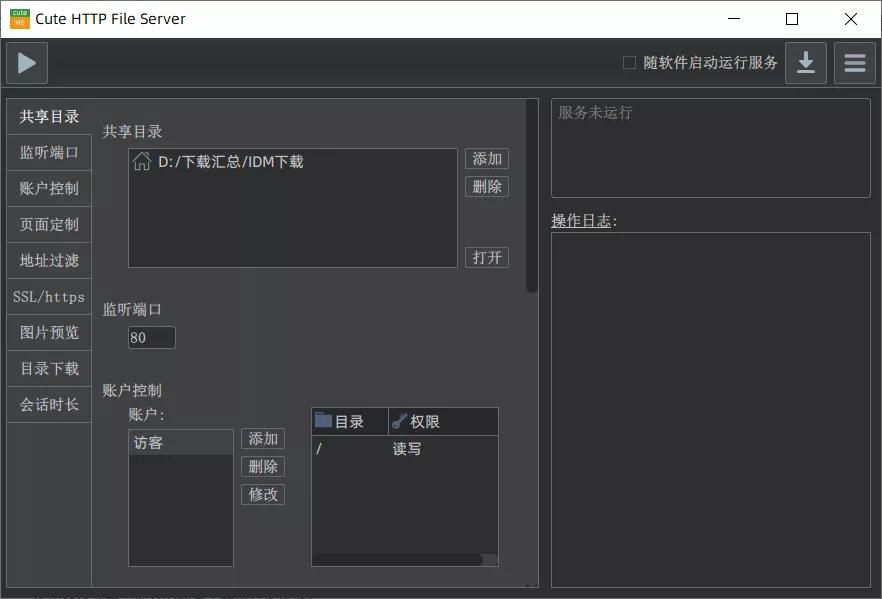Open the hamburger menu icon
This screenshot has height=599, width=882.
coord(854,62)
